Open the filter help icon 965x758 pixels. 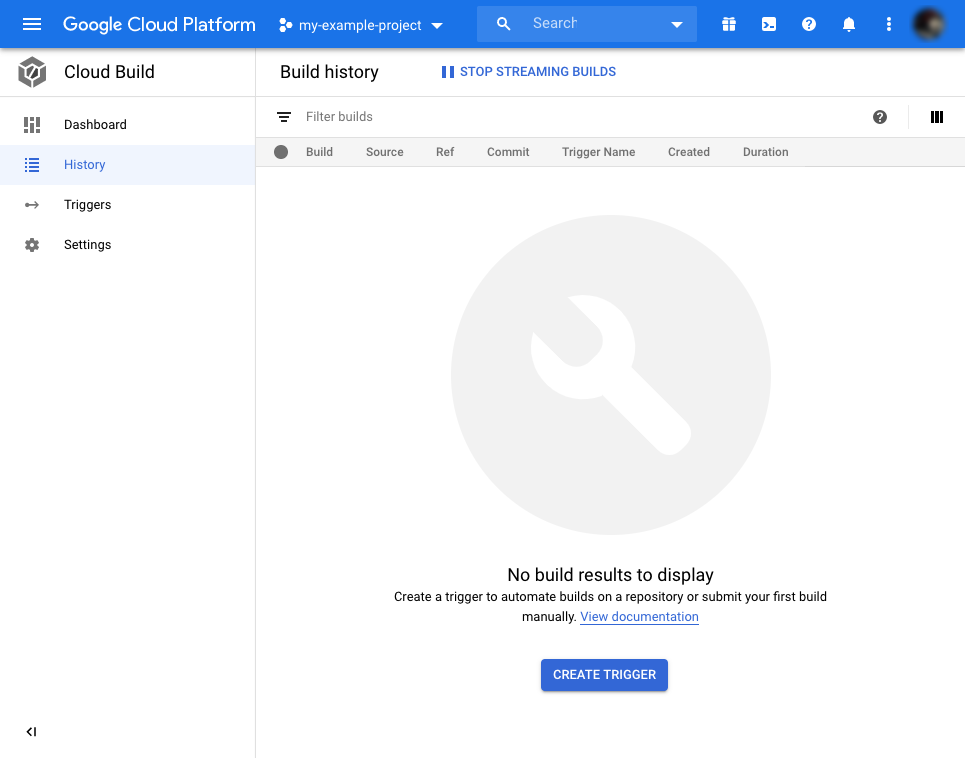[x=880, y=117]
